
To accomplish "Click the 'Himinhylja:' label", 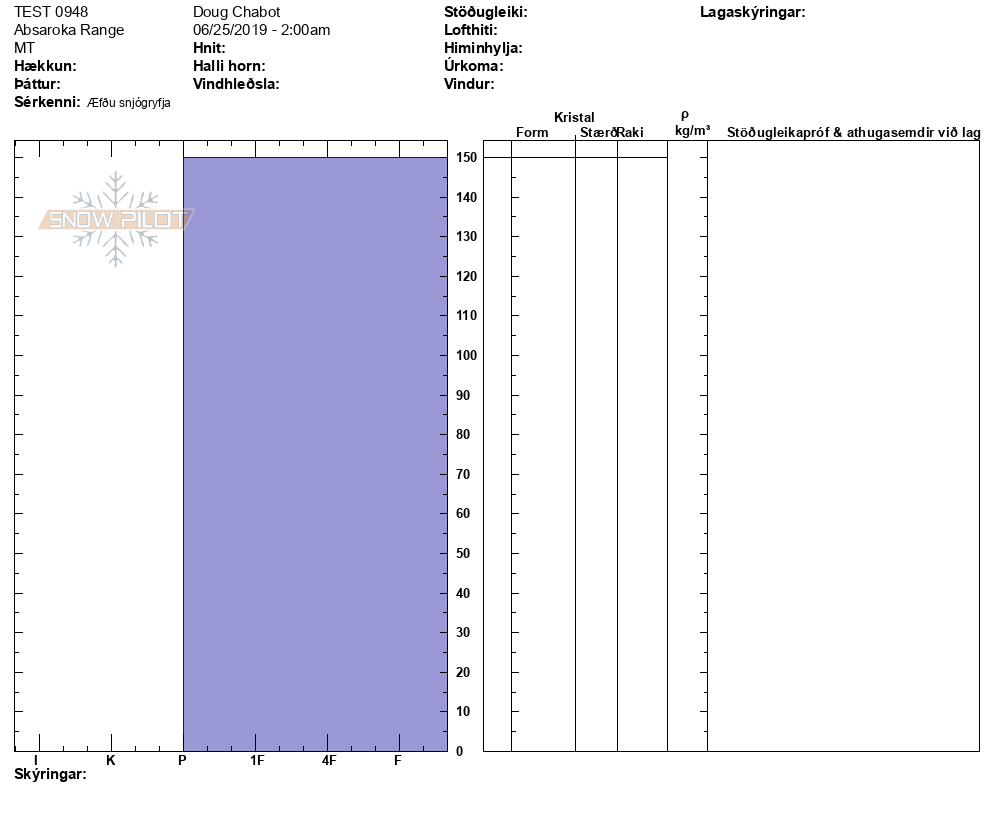I will click(483, 48).
